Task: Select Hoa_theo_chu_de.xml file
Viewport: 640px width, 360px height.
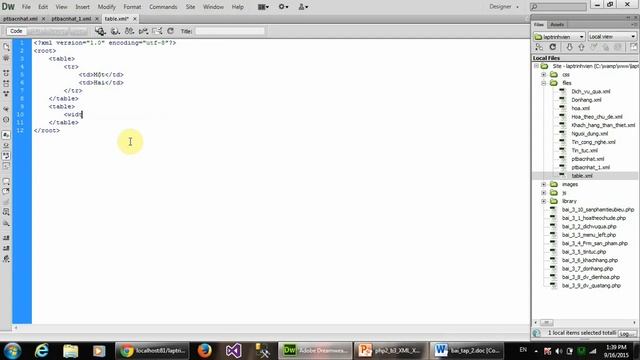Action: (x=597, y=117)
